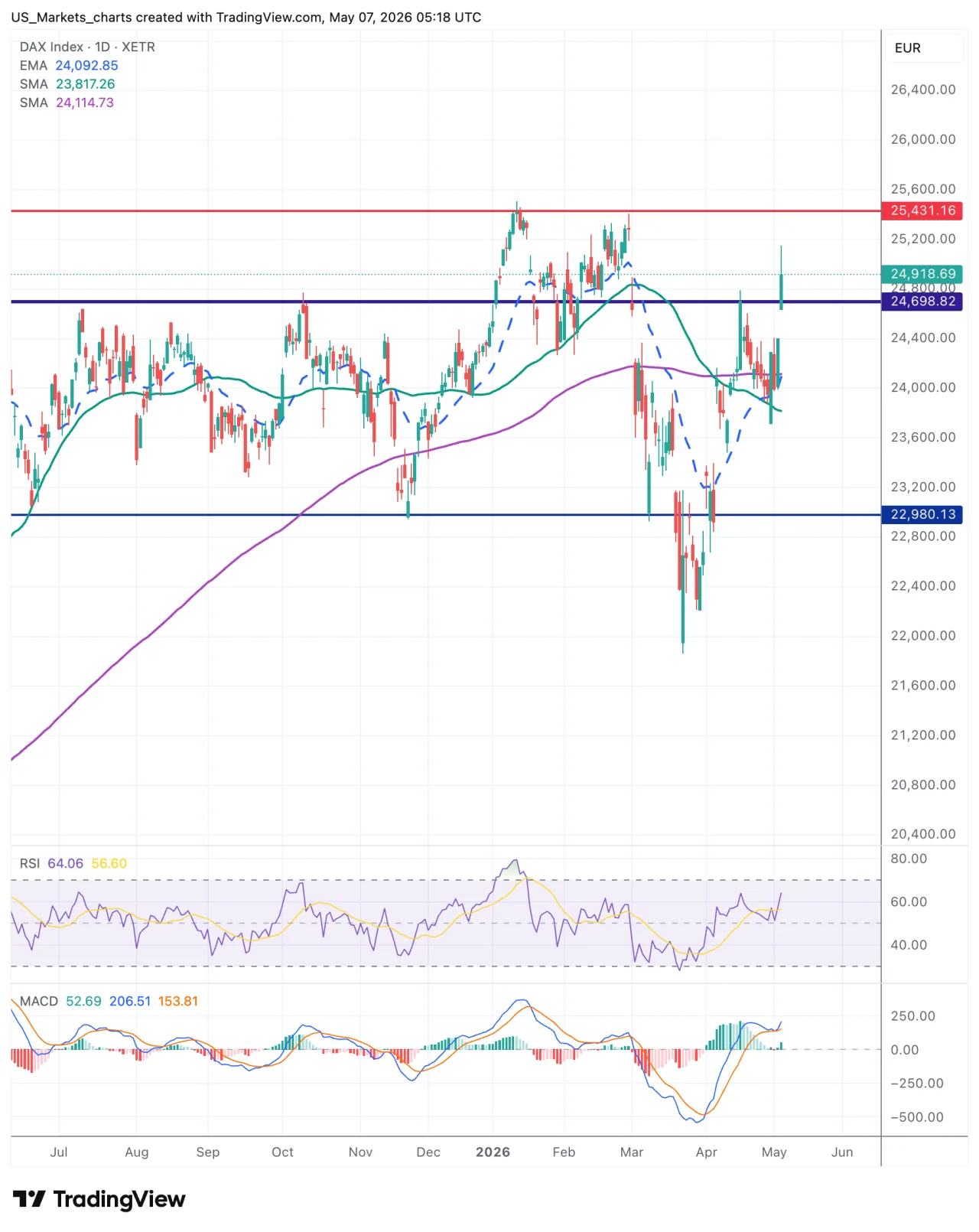979x1232 pixels.
Task: Click the −500.00 MACD axis tick
Action: pos(917,1117)
